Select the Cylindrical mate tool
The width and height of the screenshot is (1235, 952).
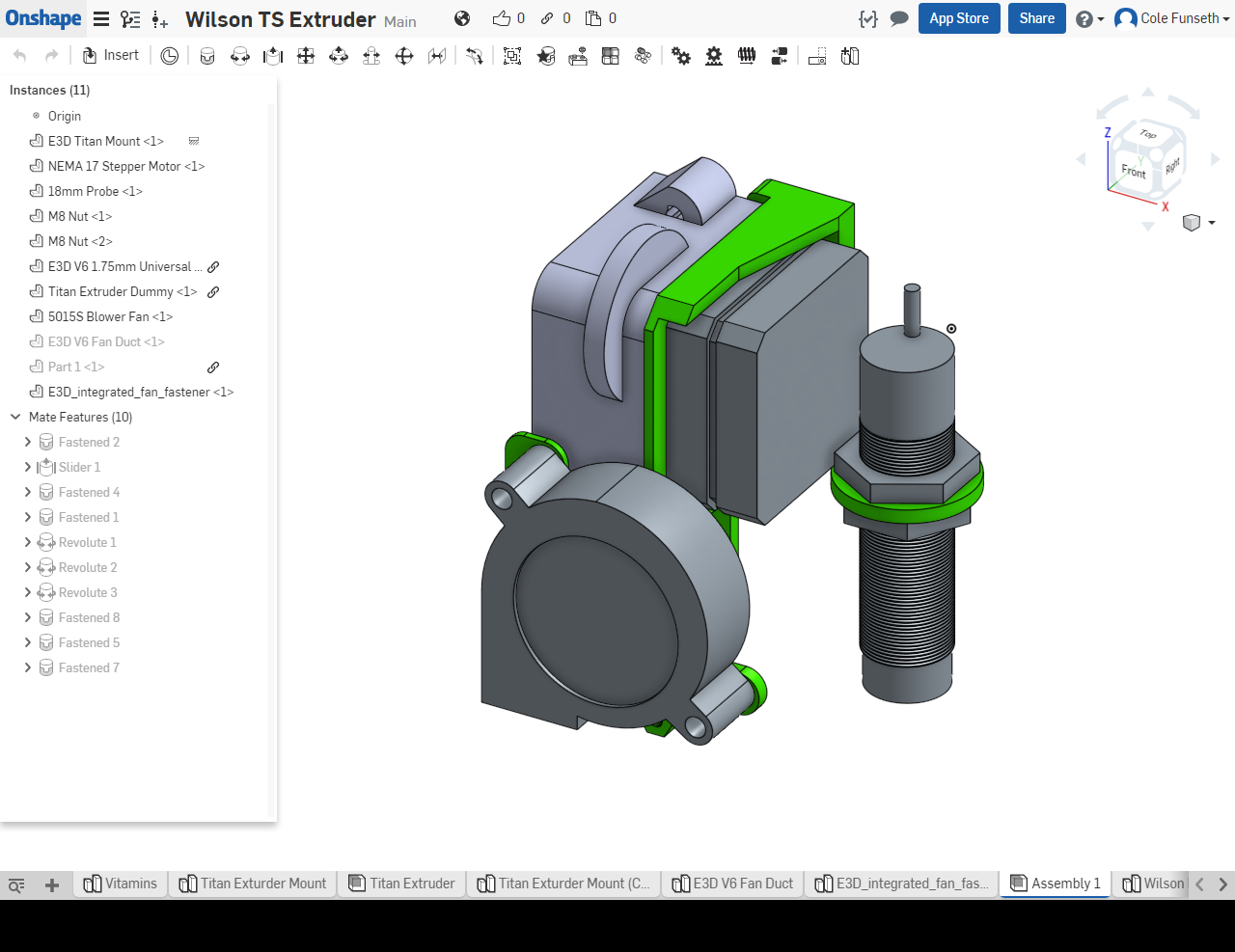[x=339, y=56]
